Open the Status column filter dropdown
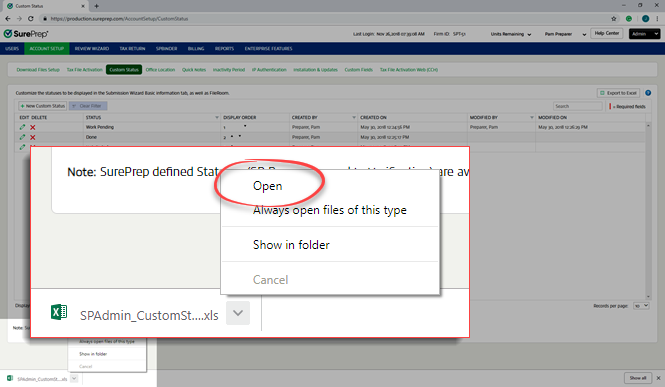 (217, 117)
